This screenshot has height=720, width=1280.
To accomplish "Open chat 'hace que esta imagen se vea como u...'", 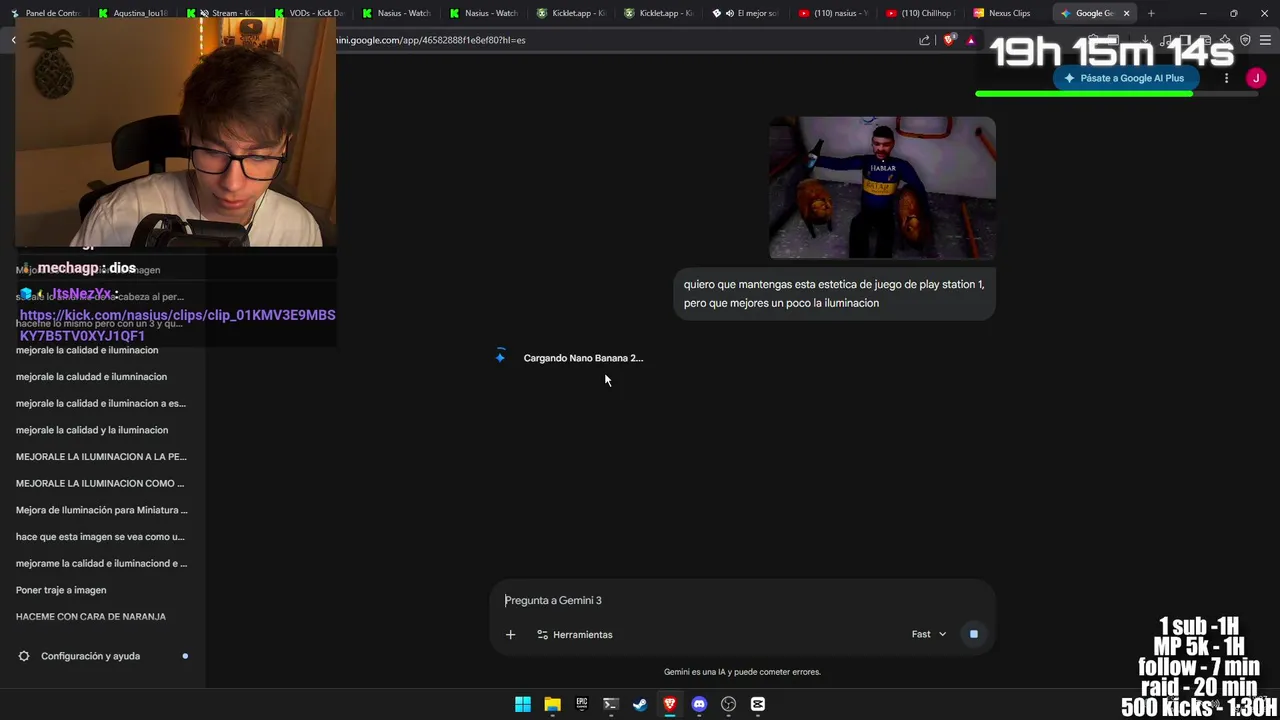I will [100, 536].
